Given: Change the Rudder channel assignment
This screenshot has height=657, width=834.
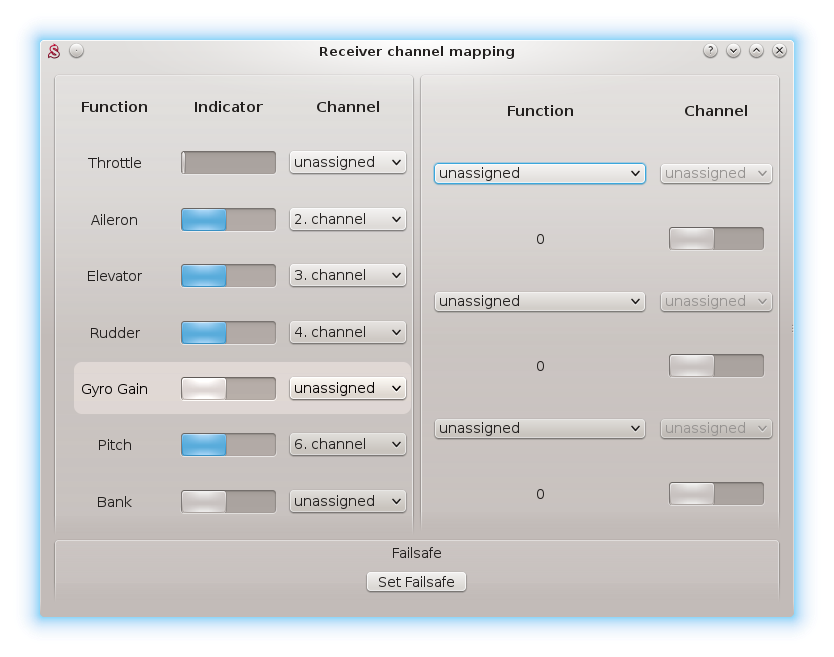Looking at the screenshot, I should (347, 332).
